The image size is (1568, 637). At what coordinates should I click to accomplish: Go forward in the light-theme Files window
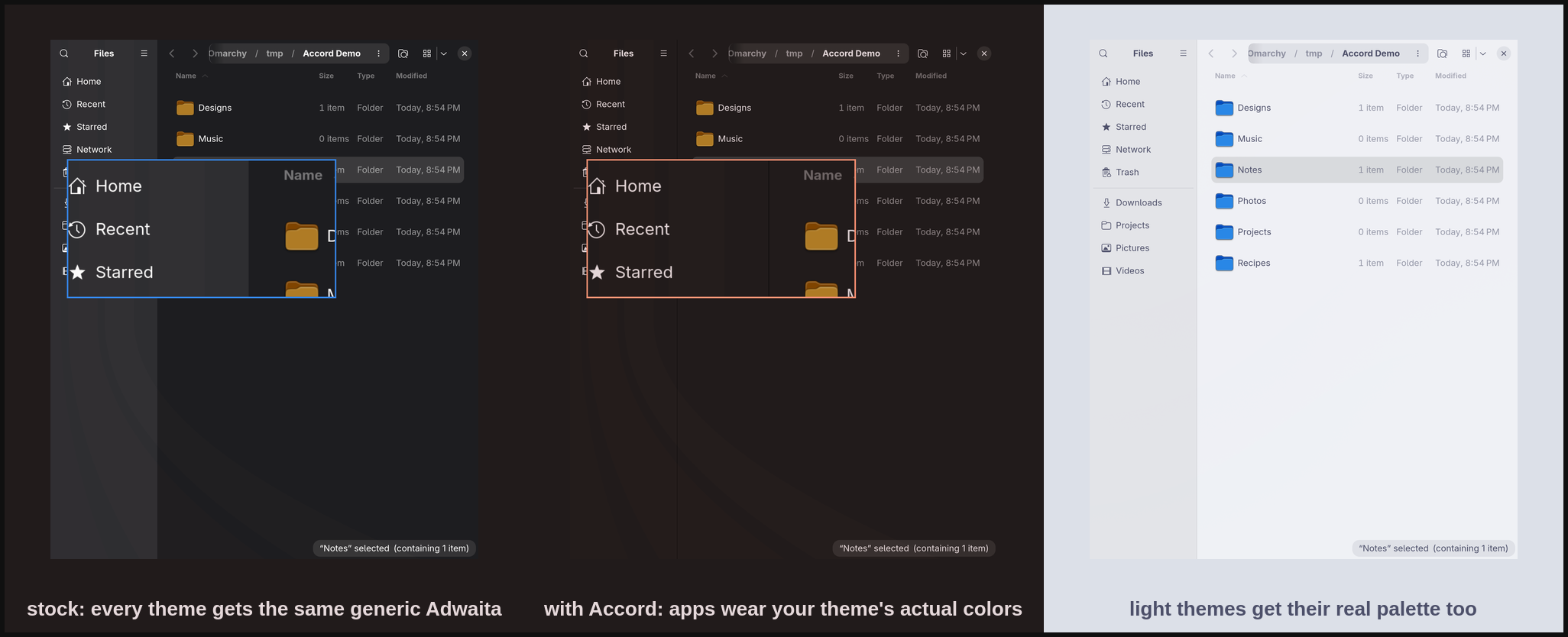click(x=1234, y=53)
